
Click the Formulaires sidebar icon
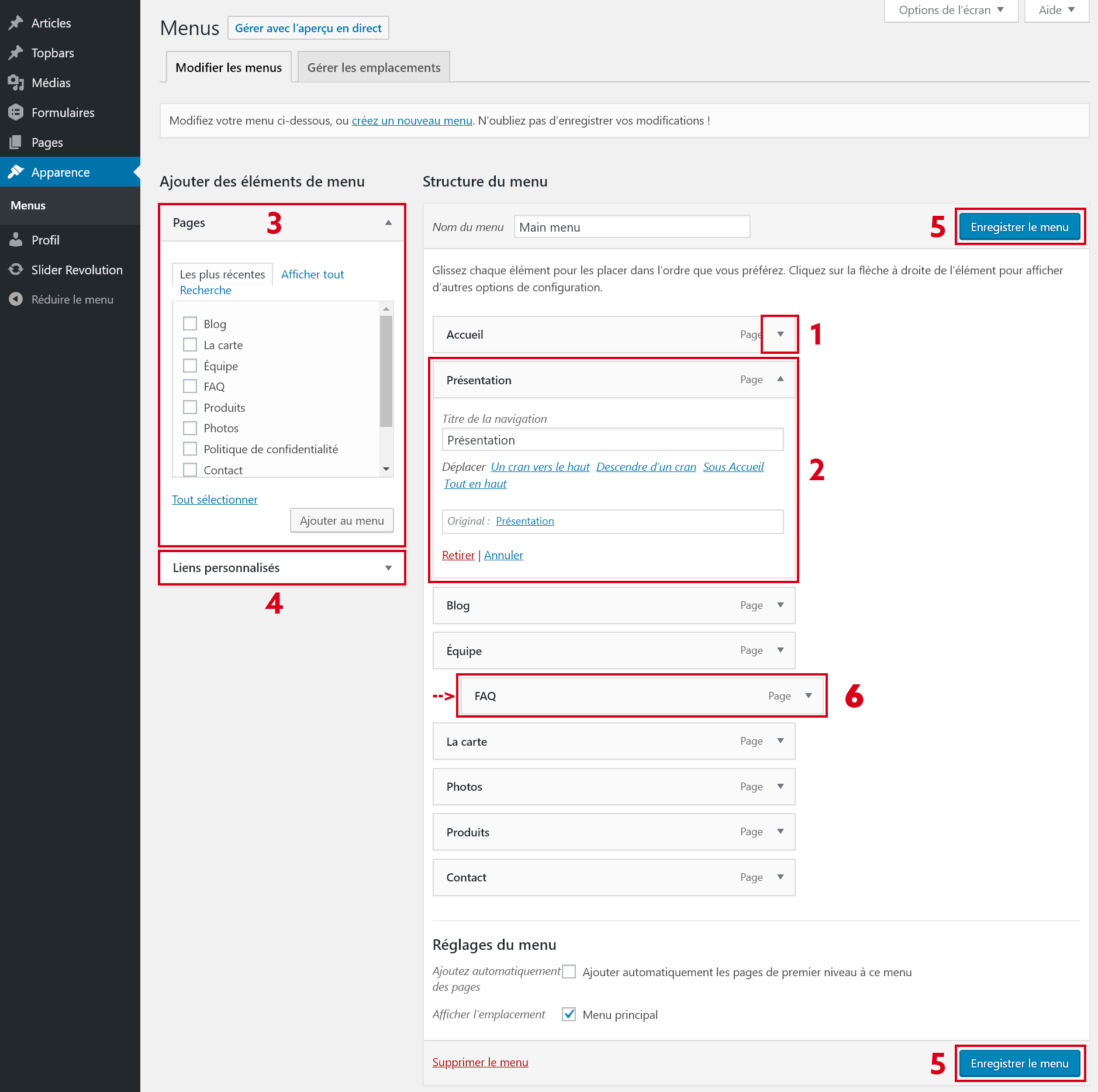[x=16, y=112]
